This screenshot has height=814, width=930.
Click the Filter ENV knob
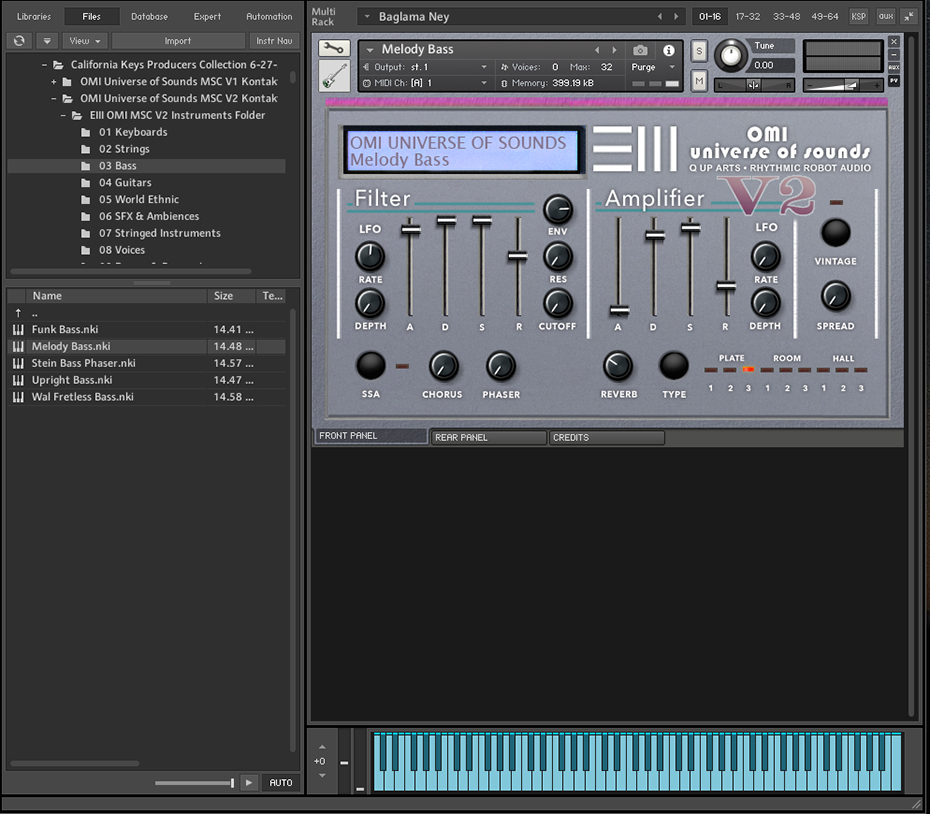click(558, 209)
